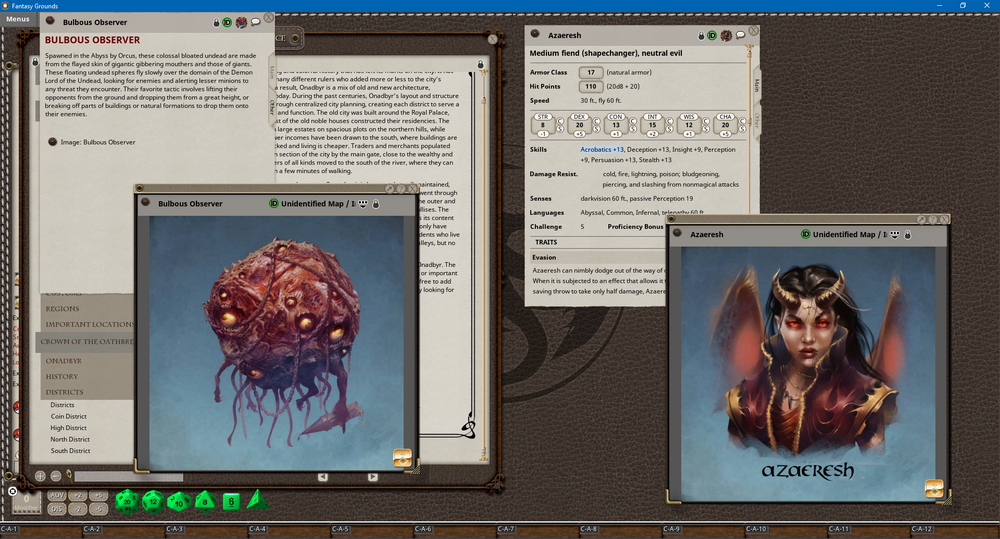Switch to Other tab on Azaeresh sheet
This screenshot has height=539, width=1000.
[757, 120]
